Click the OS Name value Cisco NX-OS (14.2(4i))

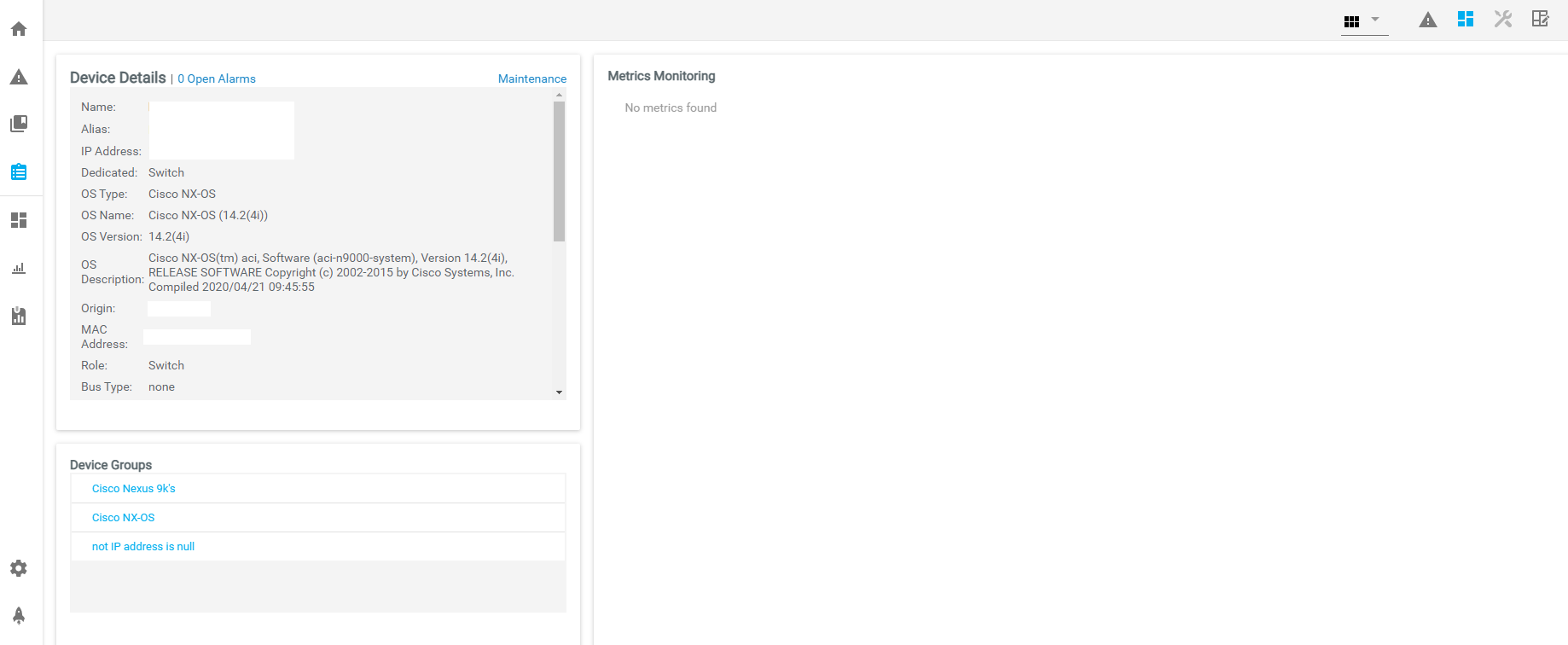click(208, 215)
